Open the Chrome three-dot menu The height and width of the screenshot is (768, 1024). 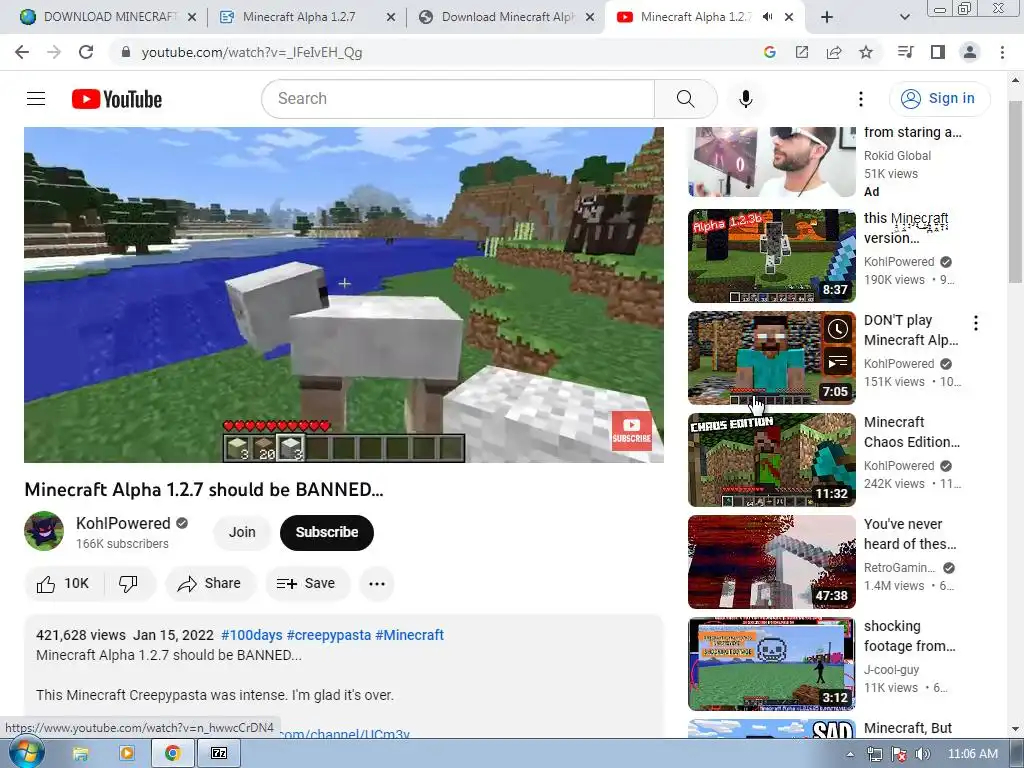pos(1002,52)
